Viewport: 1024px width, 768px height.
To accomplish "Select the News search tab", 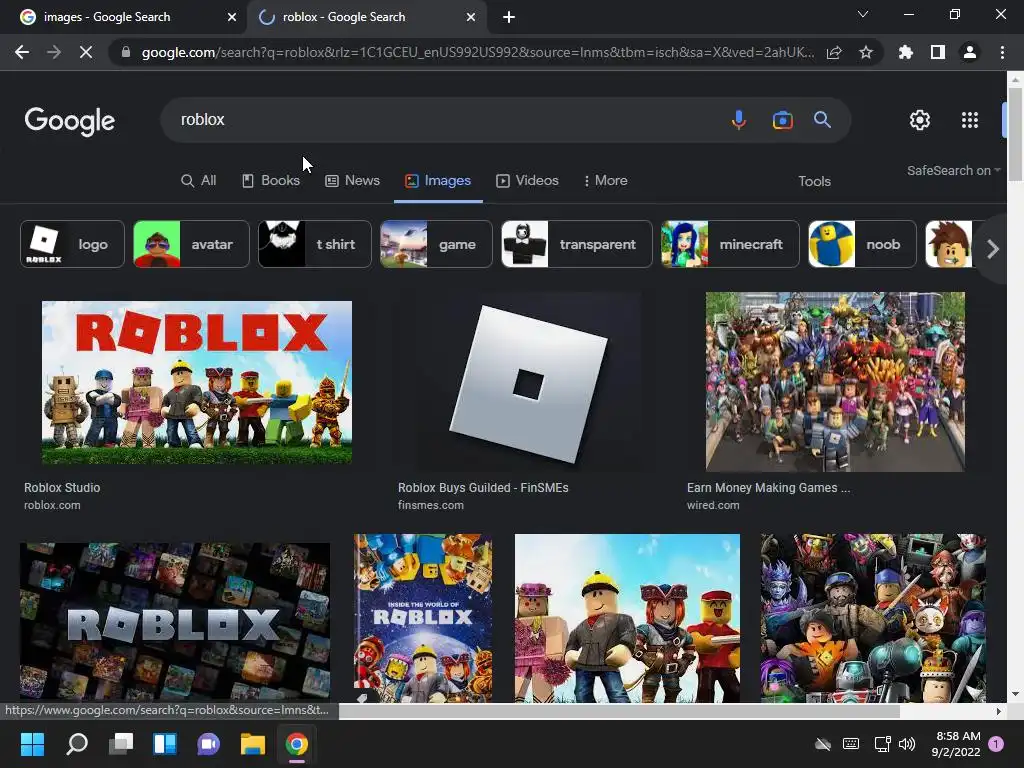I will click(353, 181).
